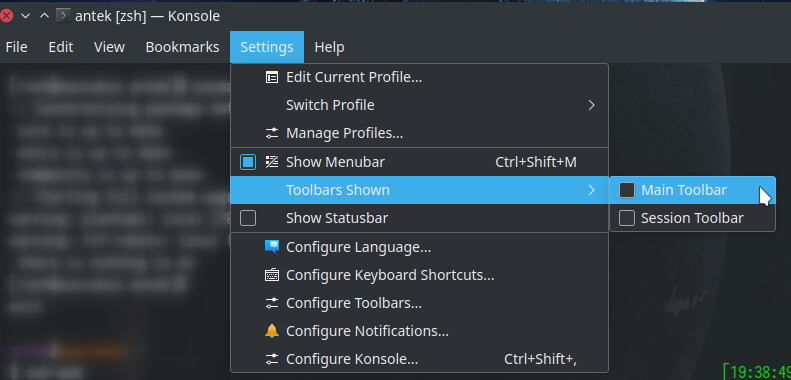Open Configure Konsole… entry
Screen dimensions: 791x380
coord(419,359)
